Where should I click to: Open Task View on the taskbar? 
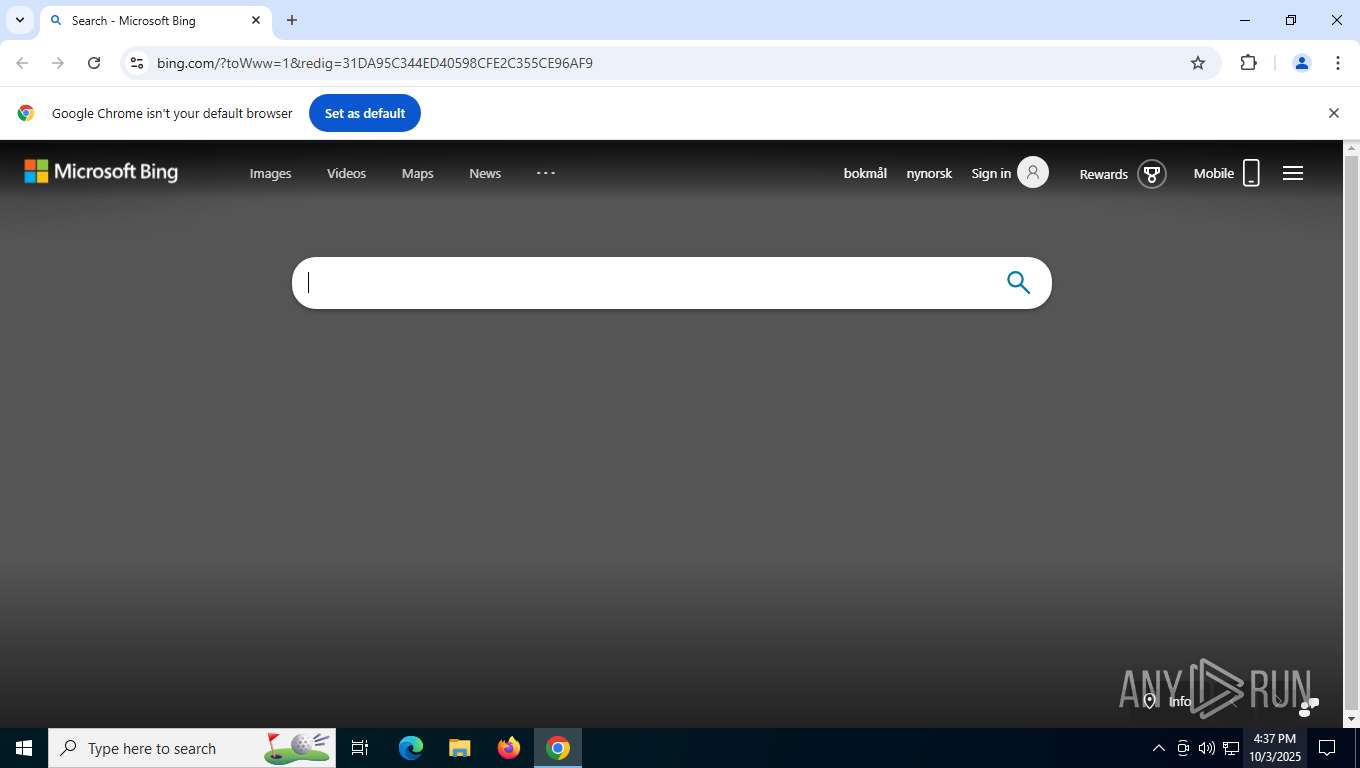point(360,748)
